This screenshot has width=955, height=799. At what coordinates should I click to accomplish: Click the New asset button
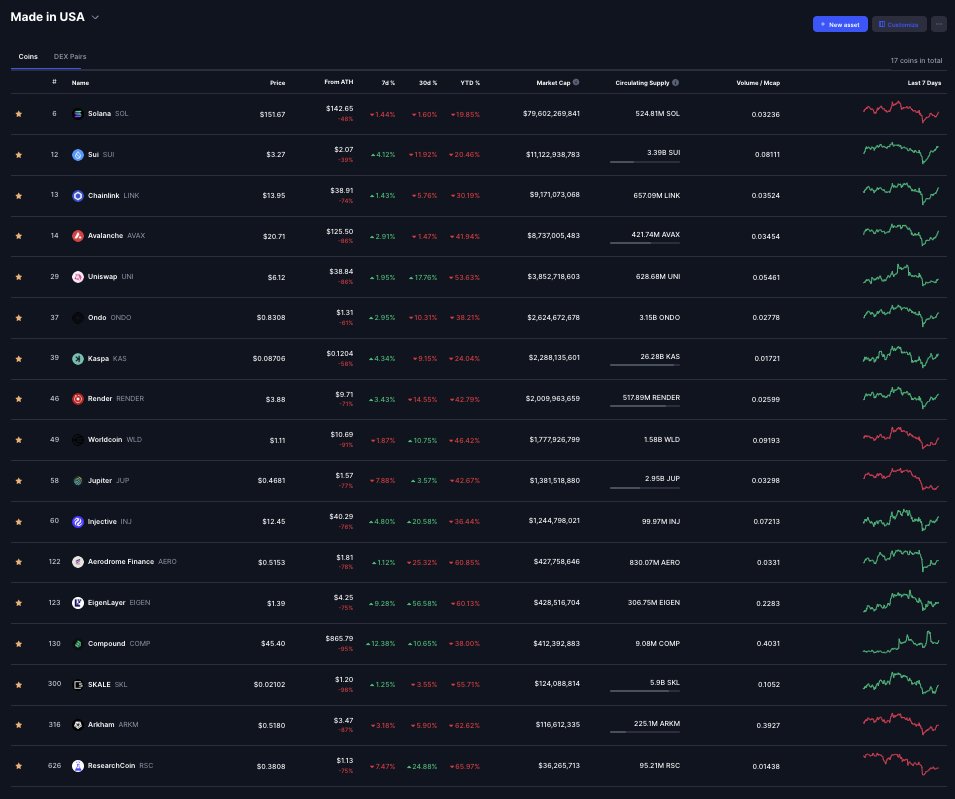[840, 24]
